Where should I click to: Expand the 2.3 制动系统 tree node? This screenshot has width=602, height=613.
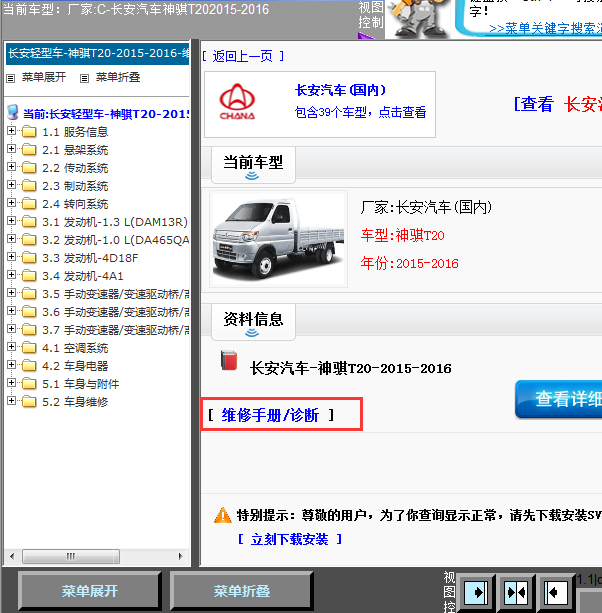click(x=11, y=185)
